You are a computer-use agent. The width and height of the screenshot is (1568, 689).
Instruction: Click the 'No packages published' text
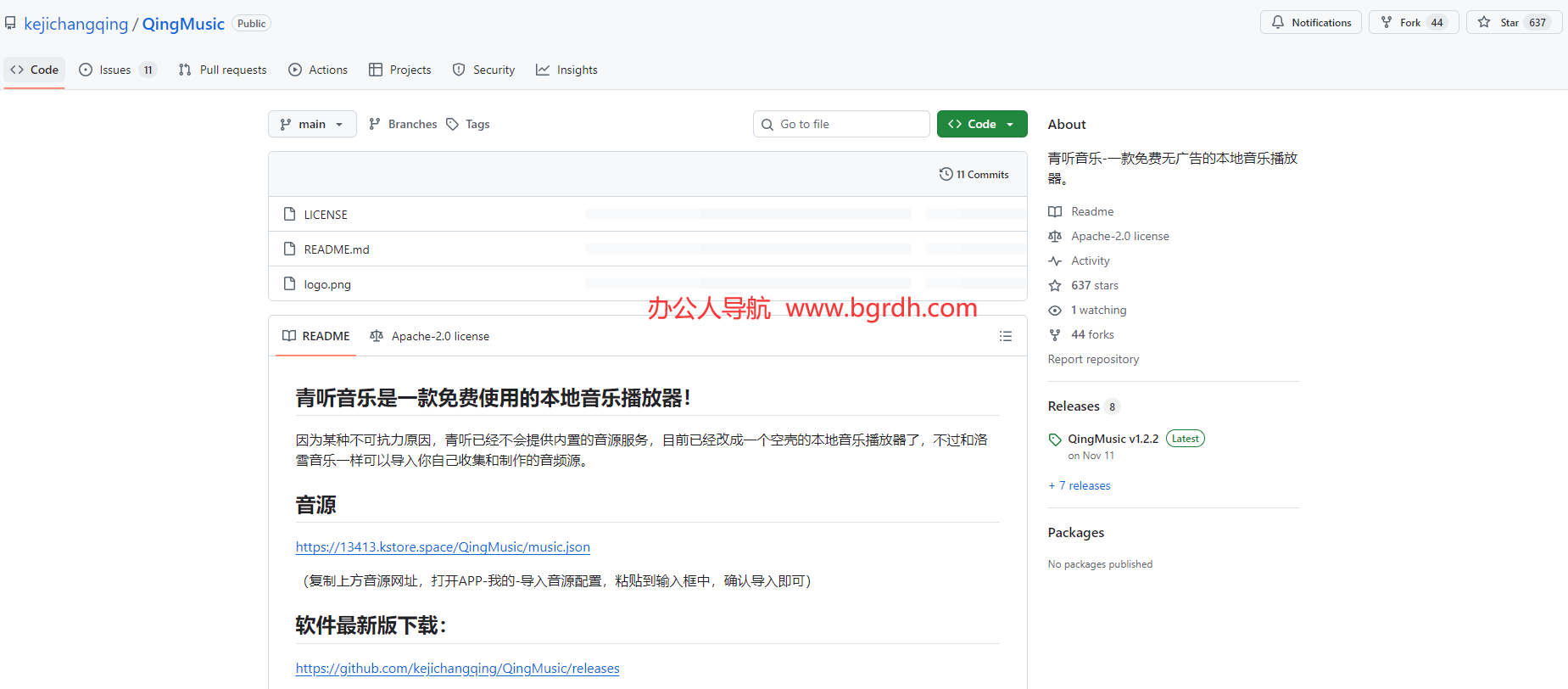pyautogui.click(x=1100, y=564)
